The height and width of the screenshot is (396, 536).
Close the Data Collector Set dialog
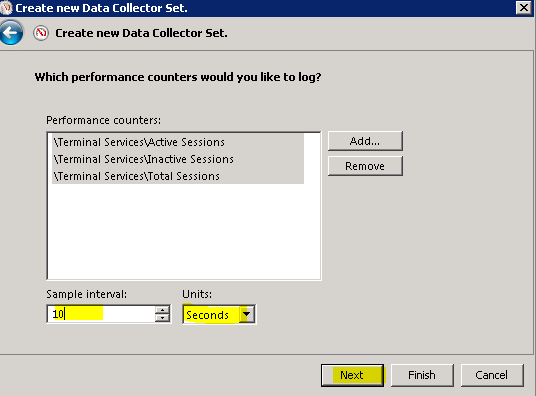click(x=524, y=8)
